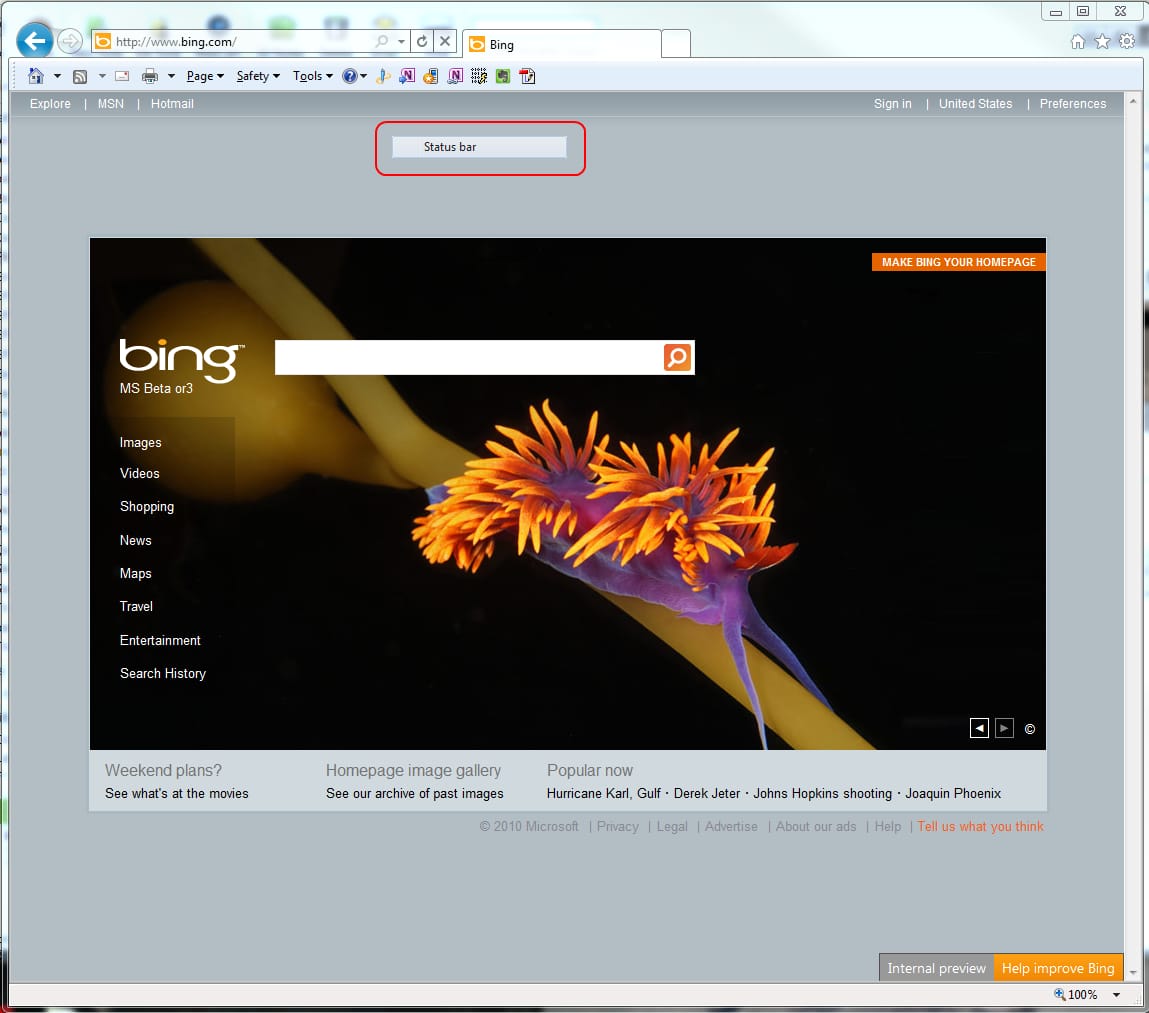
Task: Click the Messenger icon in command bar
Action: 383,75
